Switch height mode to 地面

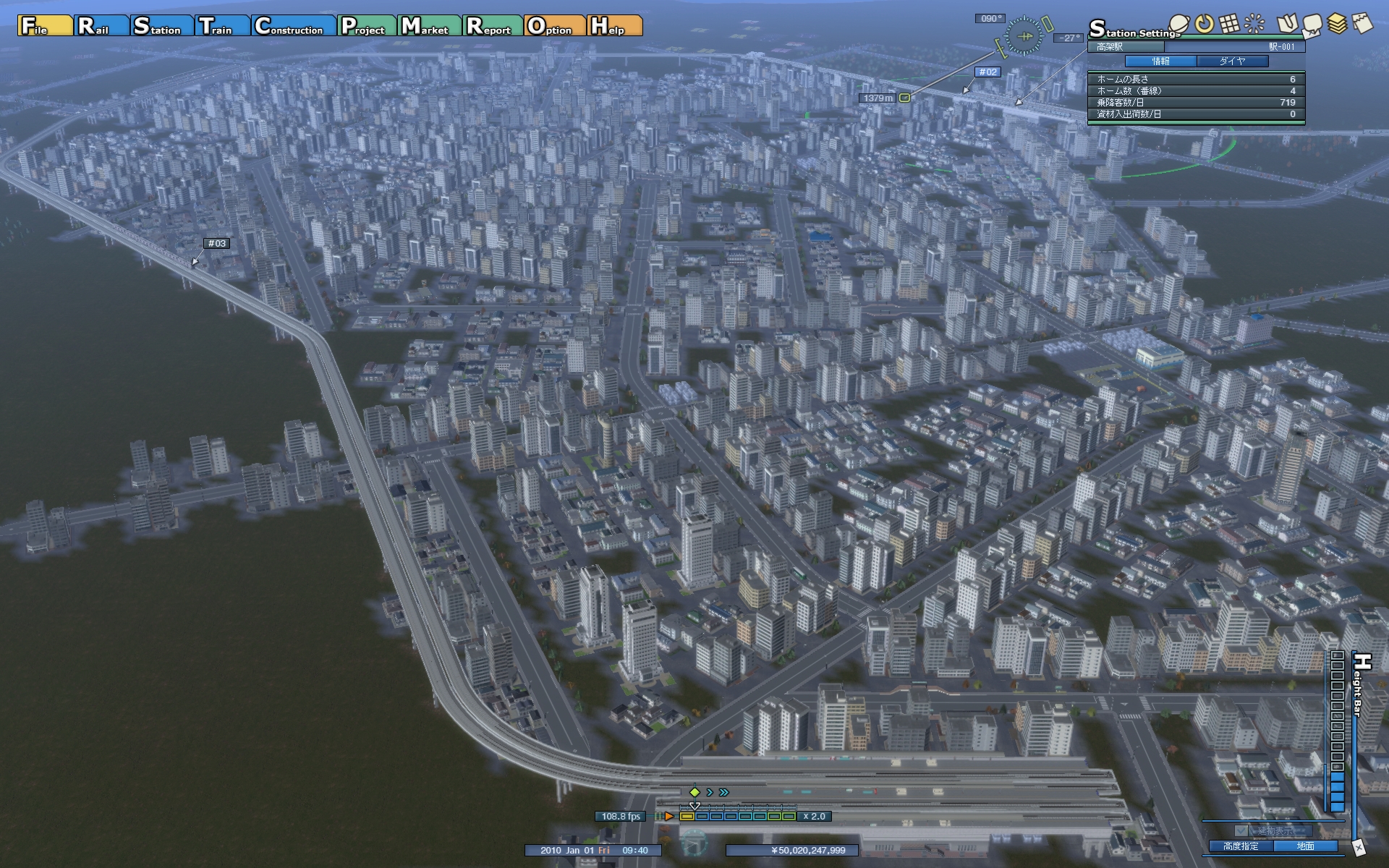pos(1305,846)
